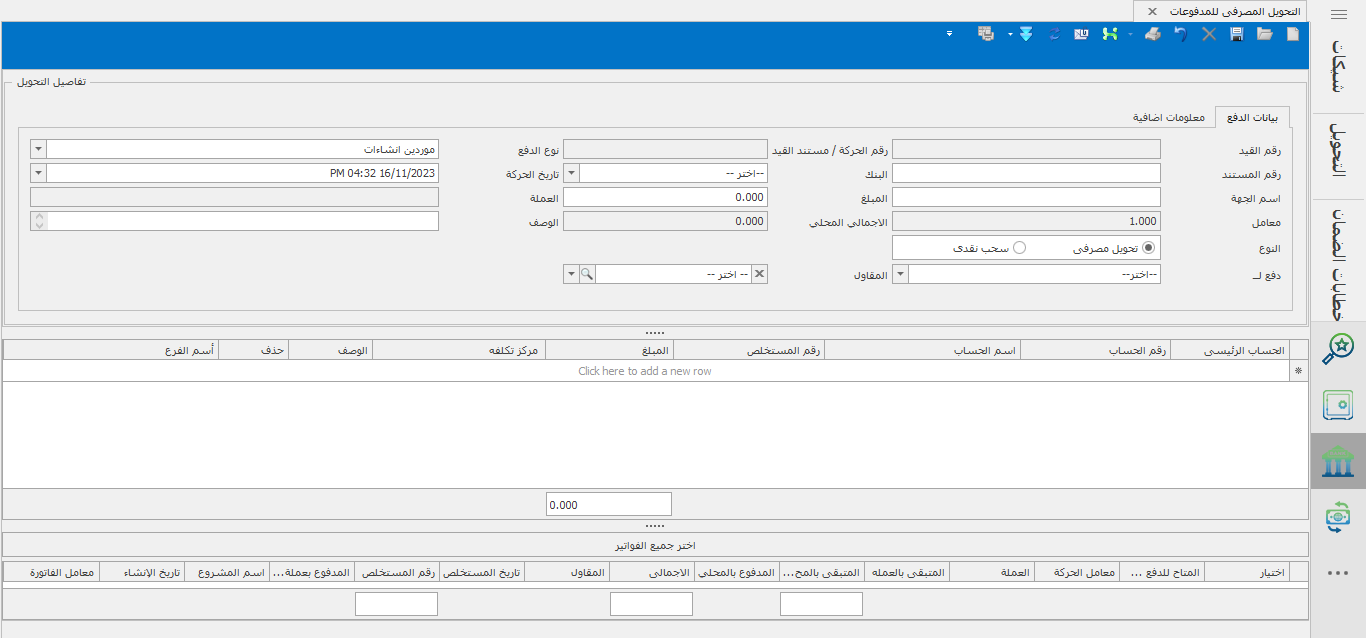Click the Print icon in toolbar
Screen dimensions: 1366x638
1153,34
